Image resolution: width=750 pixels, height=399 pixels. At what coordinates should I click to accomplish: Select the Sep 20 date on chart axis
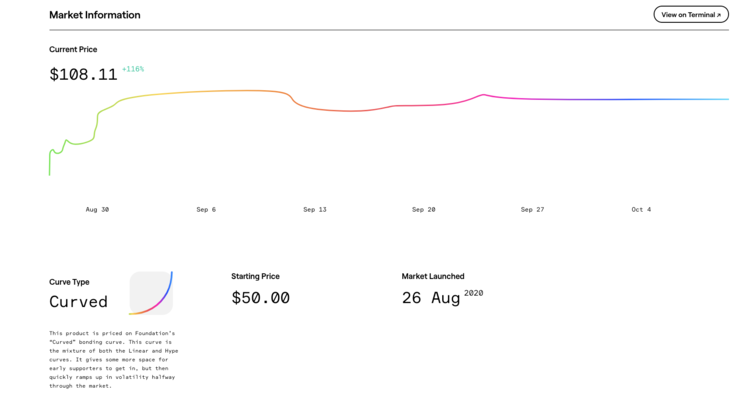coord(424,210)
